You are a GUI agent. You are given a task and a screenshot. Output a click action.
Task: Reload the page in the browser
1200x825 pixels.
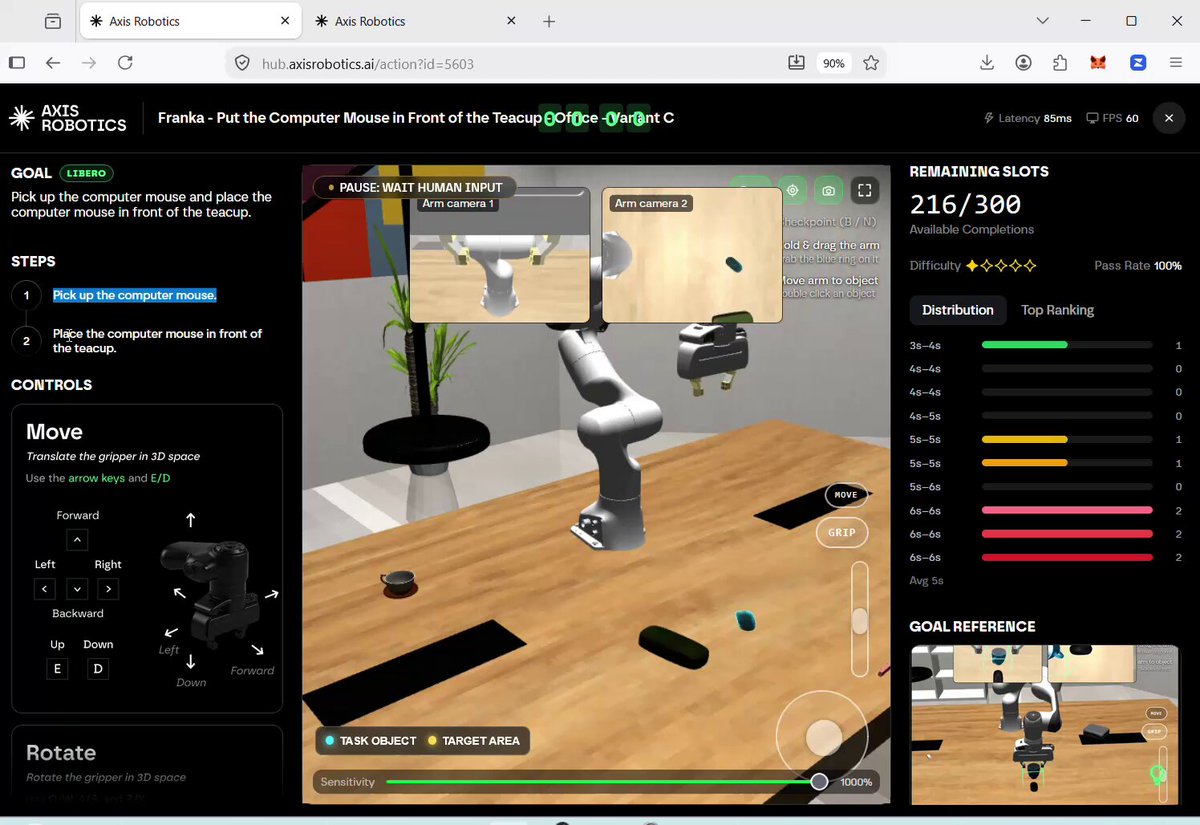(125, 63)
